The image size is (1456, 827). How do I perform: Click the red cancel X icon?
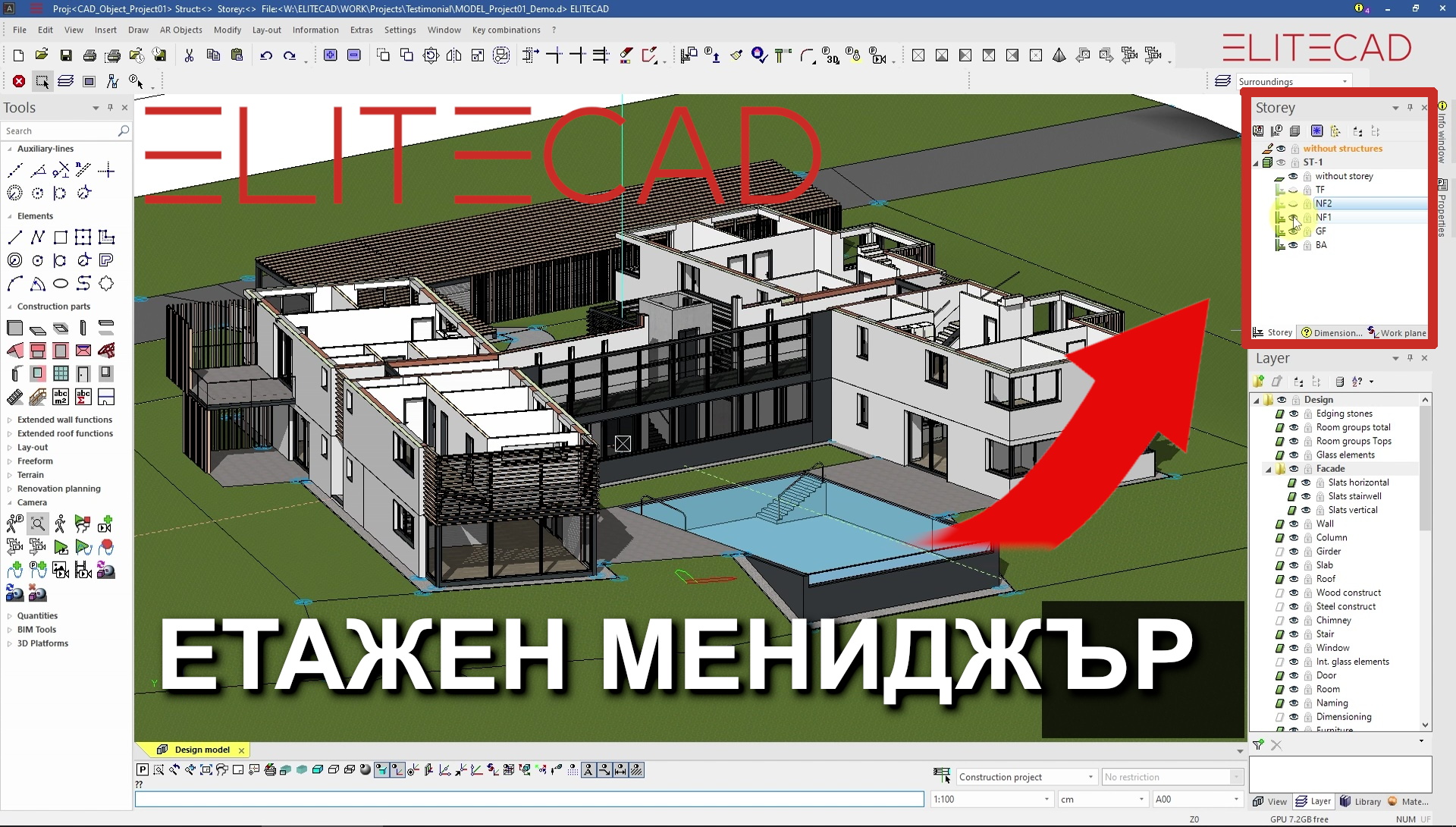pos(19,81)
